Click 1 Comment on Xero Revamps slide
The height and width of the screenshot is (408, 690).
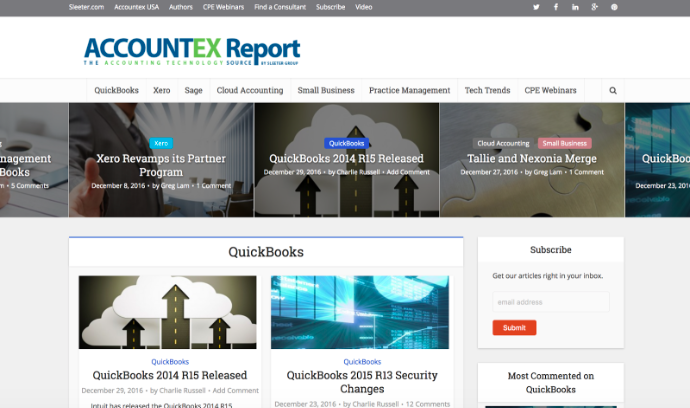213,186
